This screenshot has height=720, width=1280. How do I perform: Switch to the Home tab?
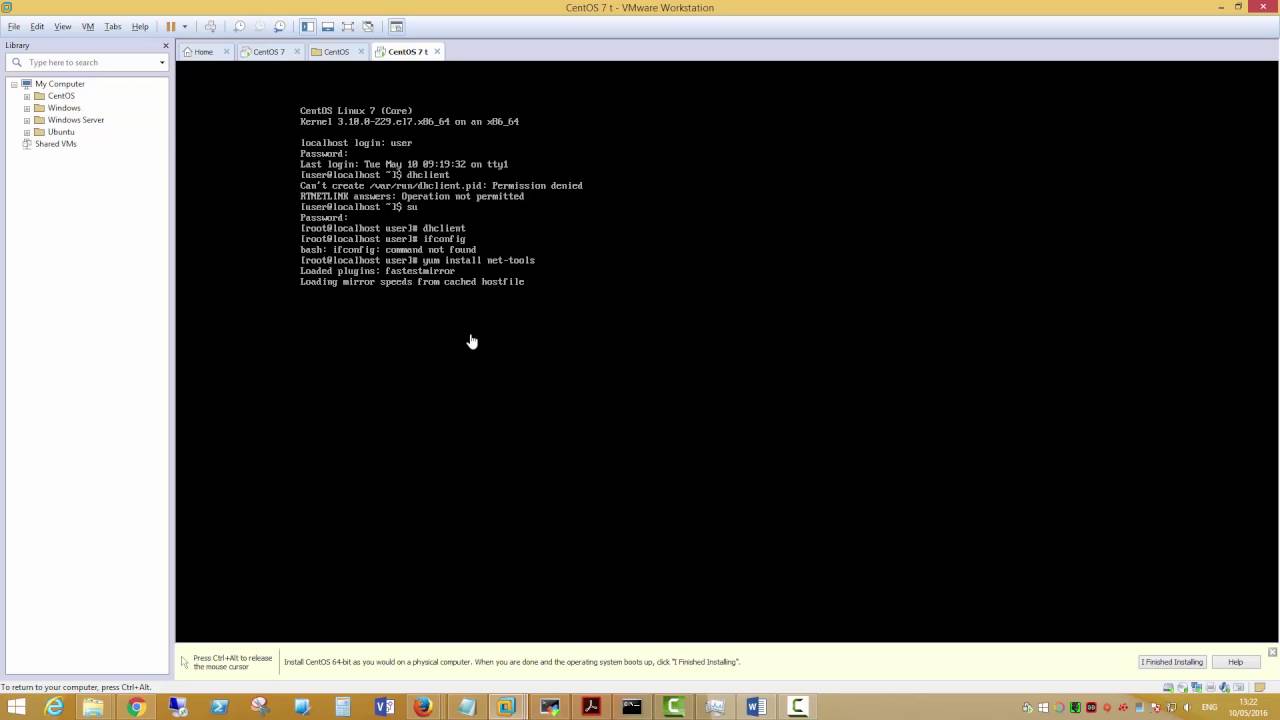203,52
